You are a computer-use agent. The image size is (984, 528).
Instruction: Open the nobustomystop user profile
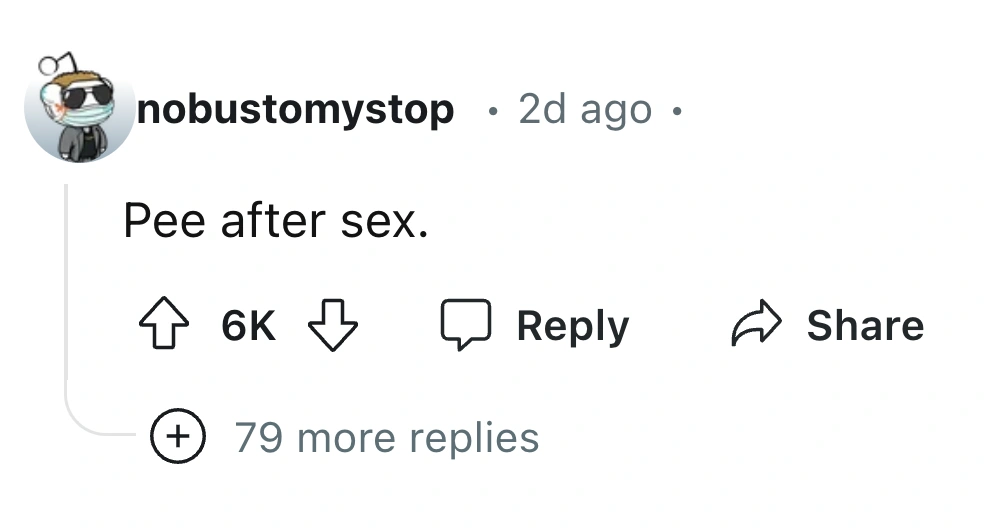pyautogui.click(x=295, y=110)
